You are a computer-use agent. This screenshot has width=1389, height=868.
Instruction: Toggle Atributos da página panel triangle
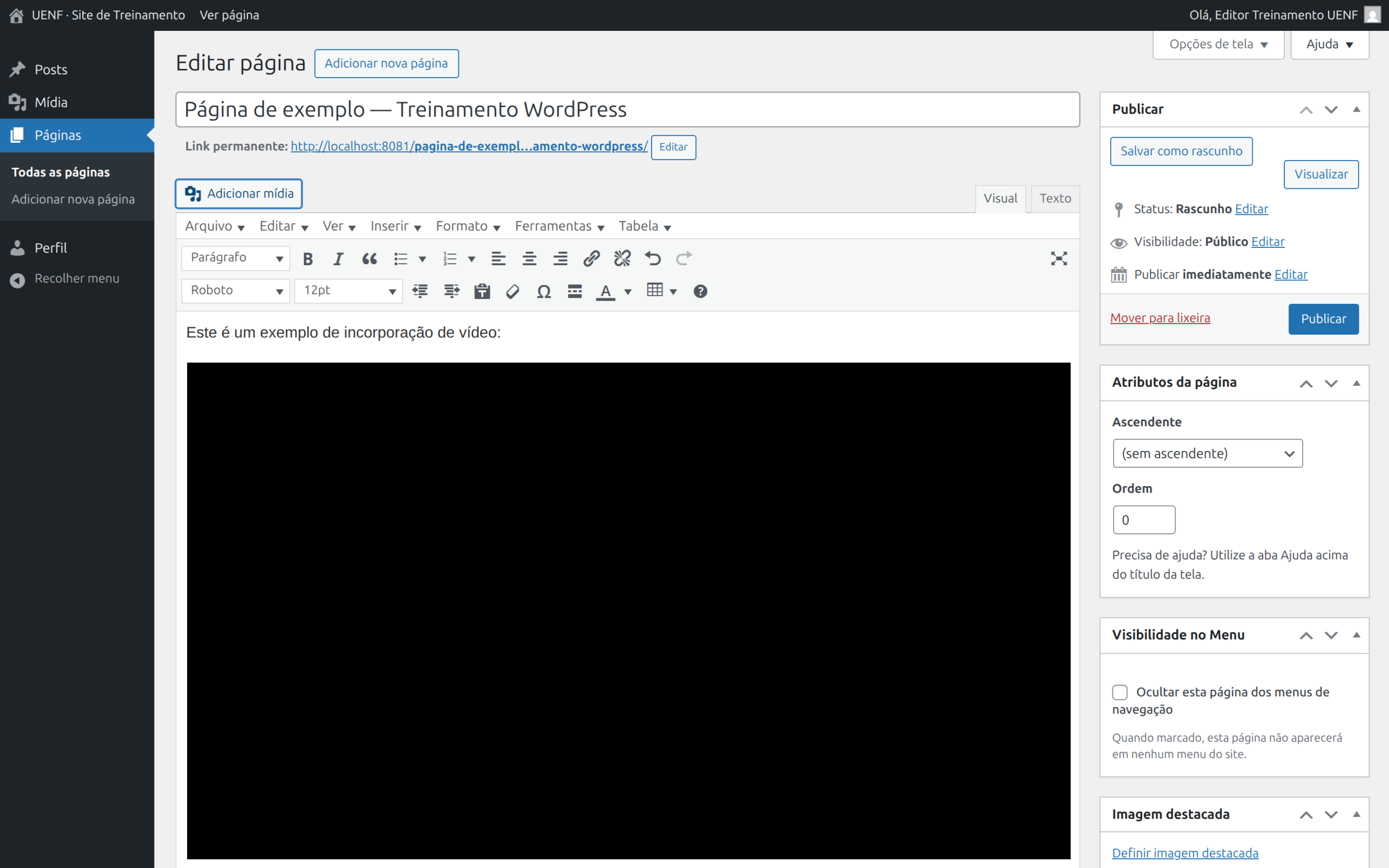click(x=1356, y=383)
